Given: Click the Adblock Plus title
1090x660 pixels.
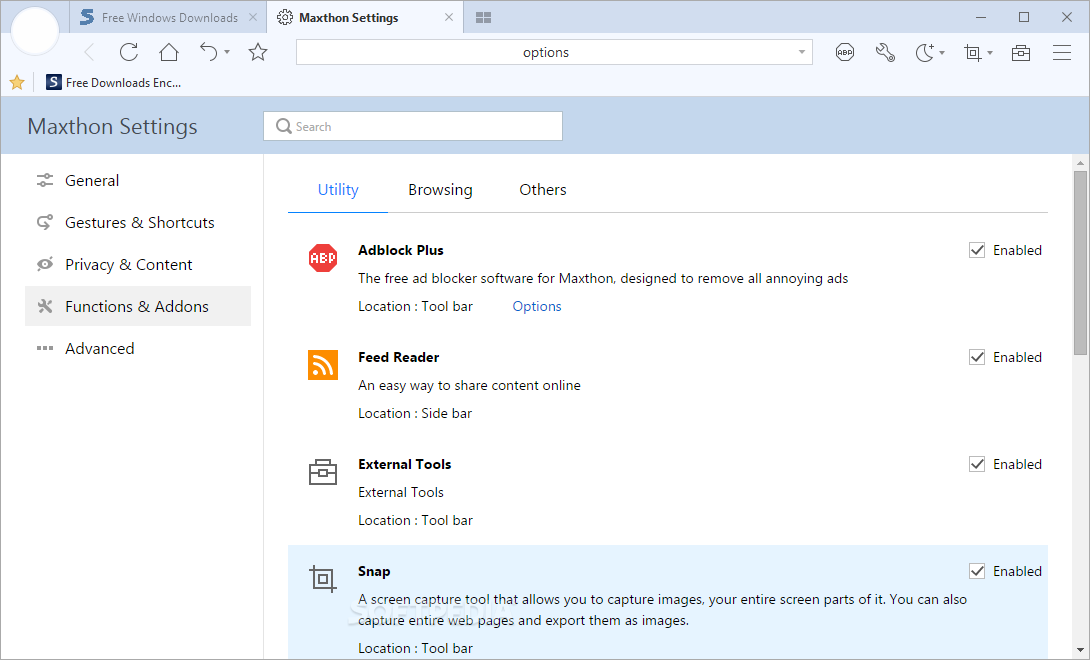Looking at the screenshot, I should [400, 250].
